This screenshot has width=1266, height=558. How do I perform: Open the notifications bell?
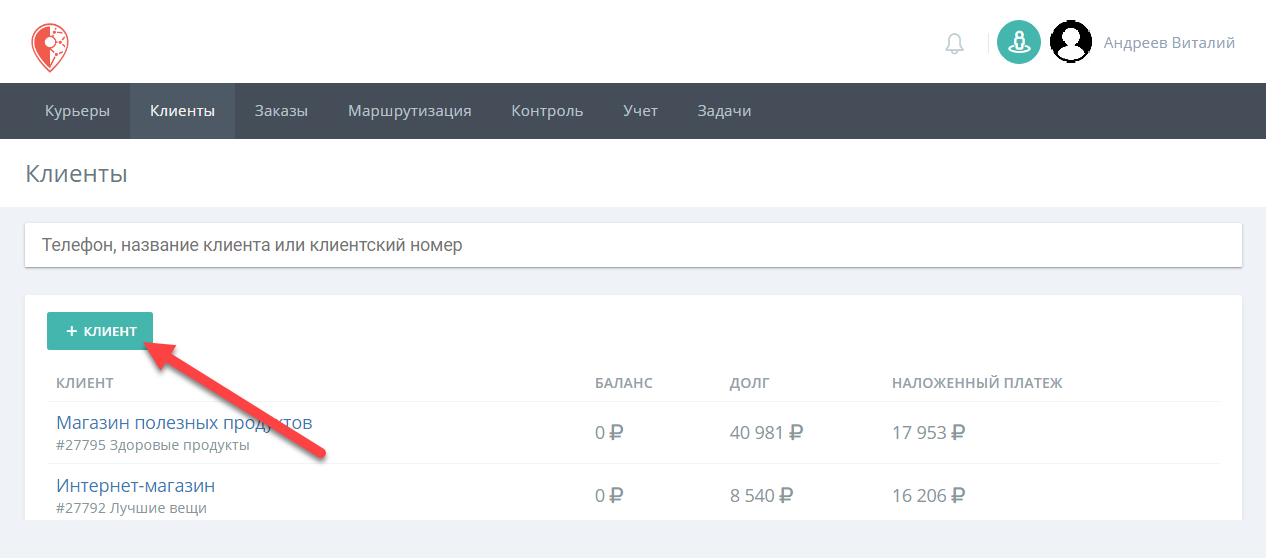[955, 43]
